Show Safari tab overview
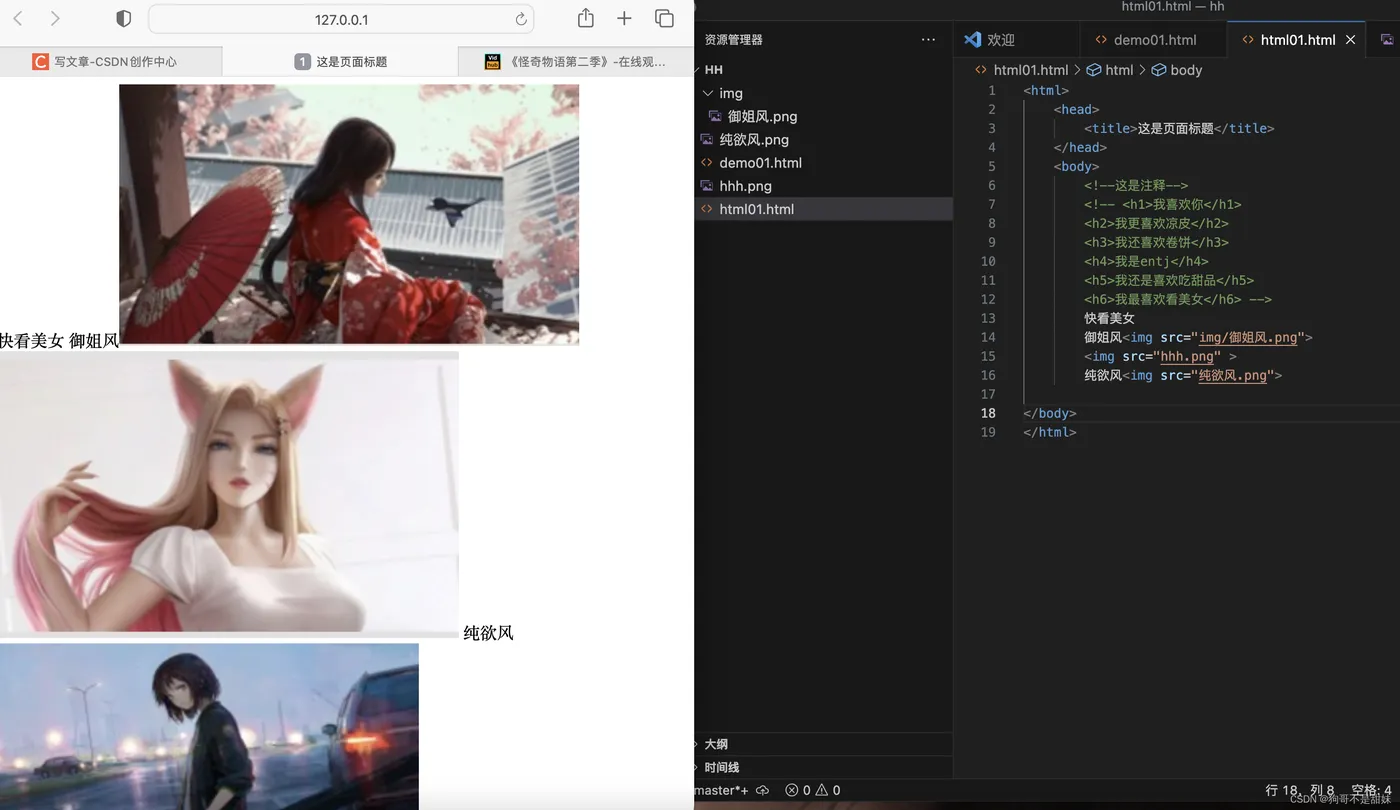Screen dimensions: 1400x810 (x=664, y=18)
